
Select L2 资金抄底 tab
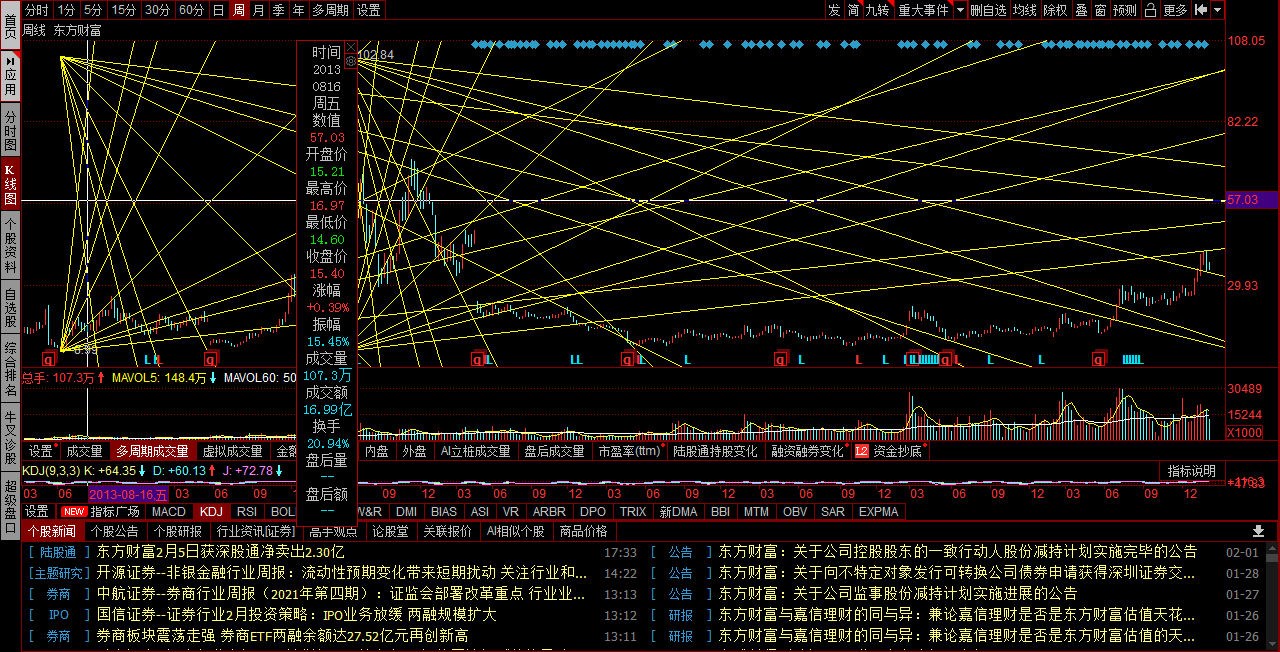pos(889,452)
